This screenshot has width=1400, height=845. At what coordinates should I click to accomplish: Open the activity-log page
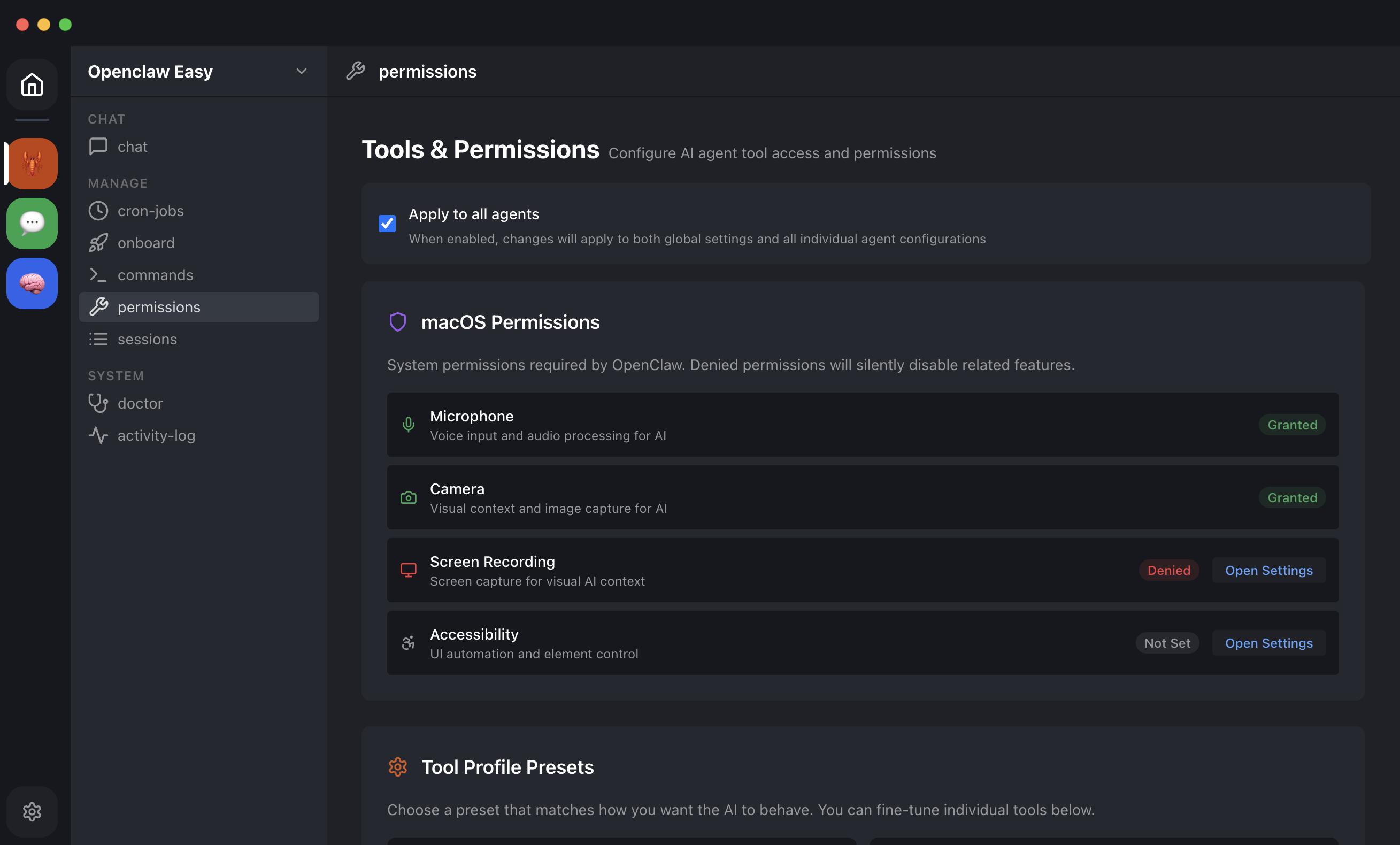[156, 435]
